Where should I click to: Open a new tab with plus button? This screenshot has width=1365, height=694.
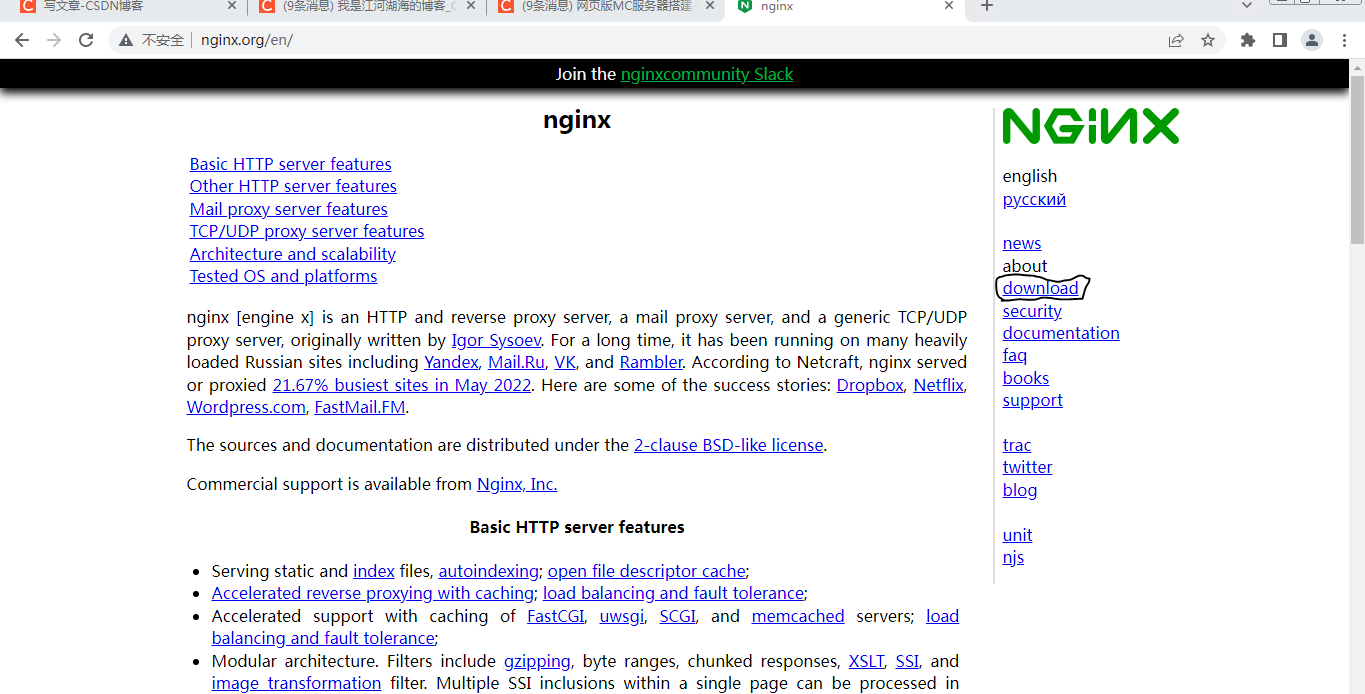(987, 6)
